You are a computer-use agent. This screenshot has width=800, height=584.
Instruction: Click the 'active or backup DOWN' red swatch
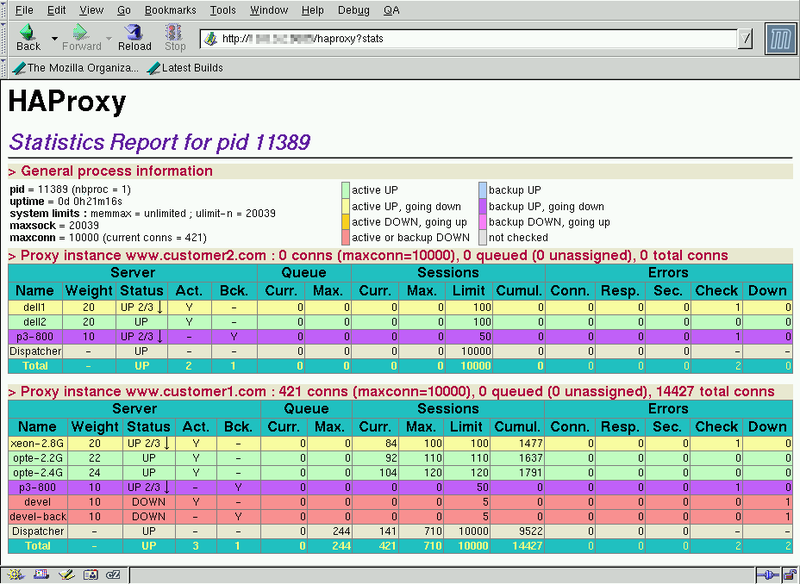(345, 237)
